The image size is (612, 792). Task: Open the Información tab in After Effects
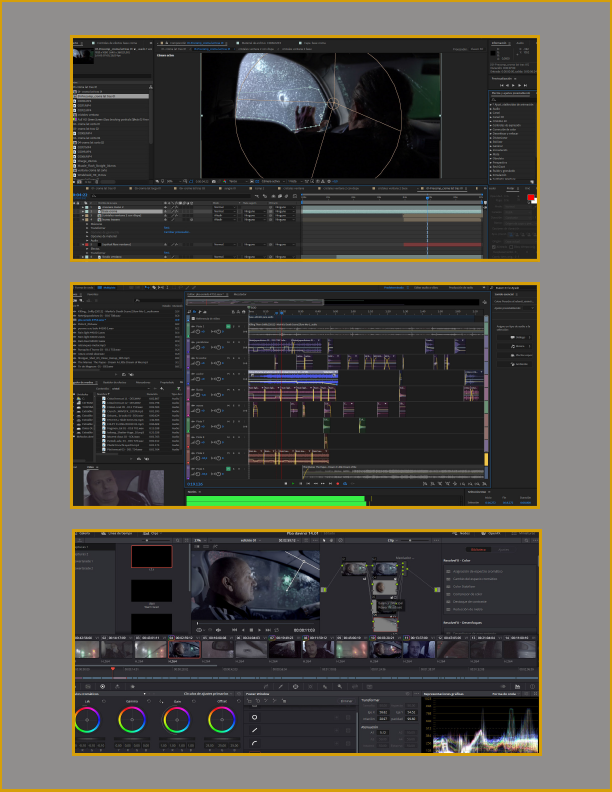499,43
